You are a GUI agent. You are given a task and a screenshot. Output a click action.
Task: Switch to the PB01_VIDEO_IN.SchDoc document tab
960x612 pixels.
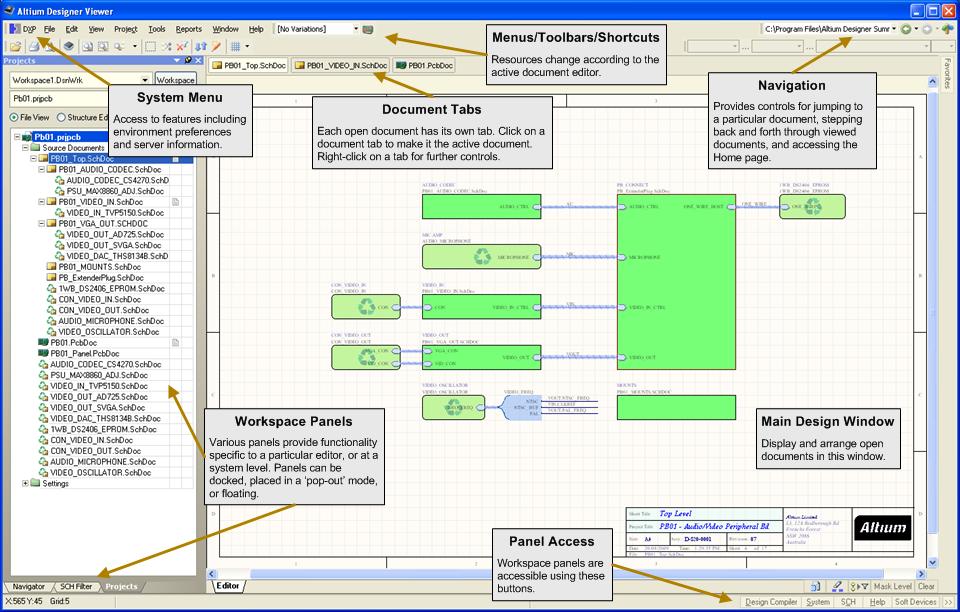coord(341,65)
